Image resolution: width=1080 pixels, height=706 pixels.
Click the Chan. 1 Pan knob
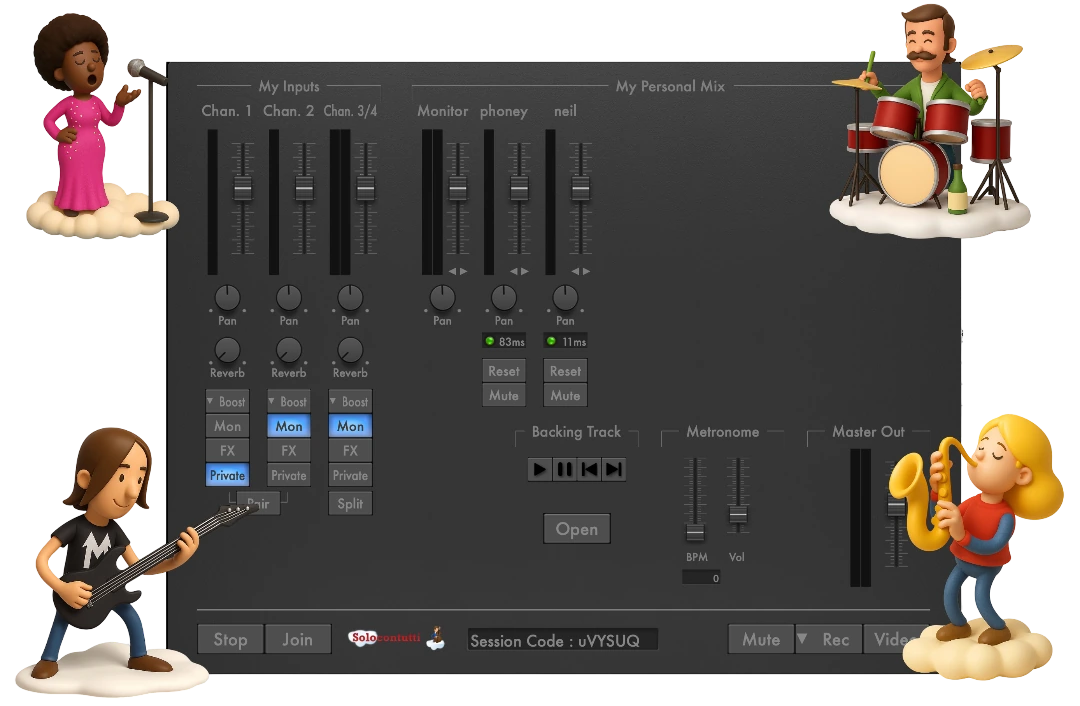tap(227, 298)
